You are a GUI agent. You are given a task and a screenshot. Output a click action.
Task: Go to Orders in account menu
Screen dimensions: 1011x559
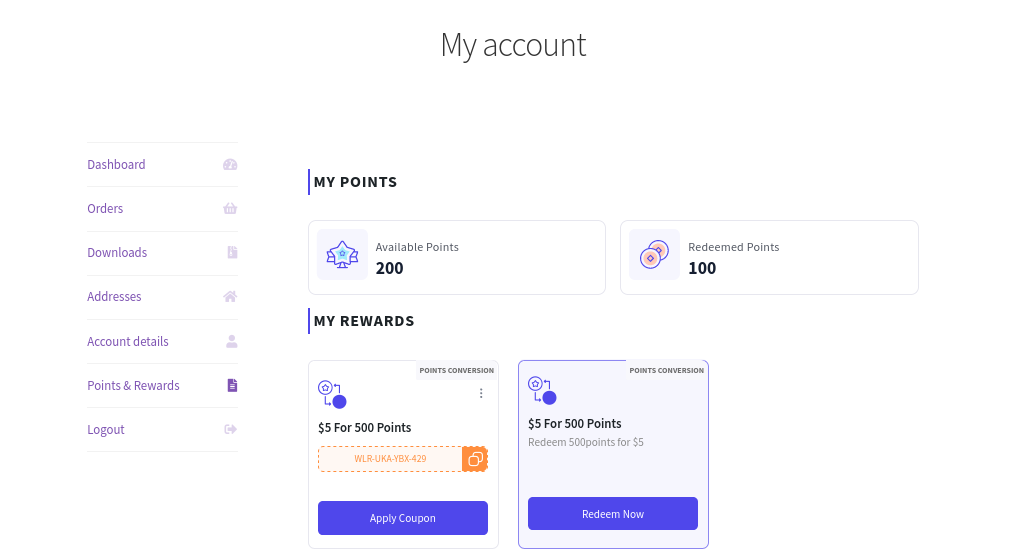tap(105, 208)
